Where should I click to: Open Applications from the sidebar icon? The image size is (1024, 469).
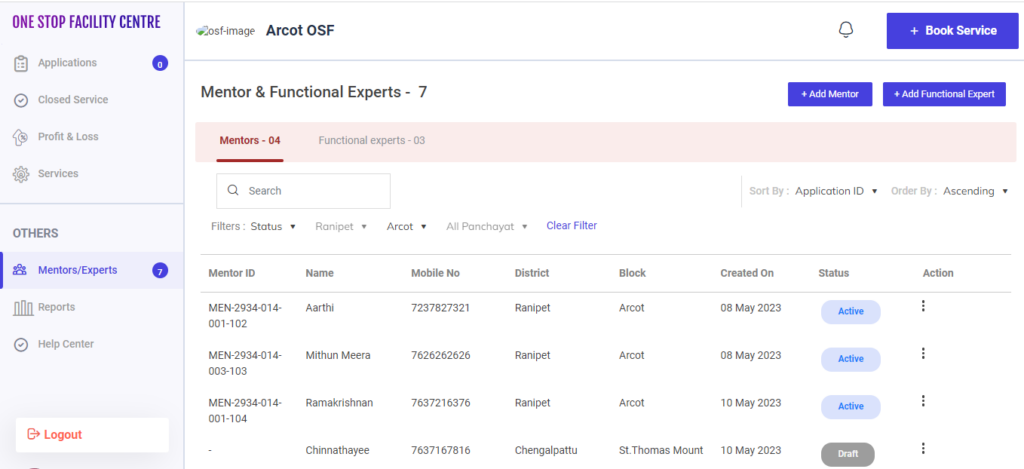point(20,63)
